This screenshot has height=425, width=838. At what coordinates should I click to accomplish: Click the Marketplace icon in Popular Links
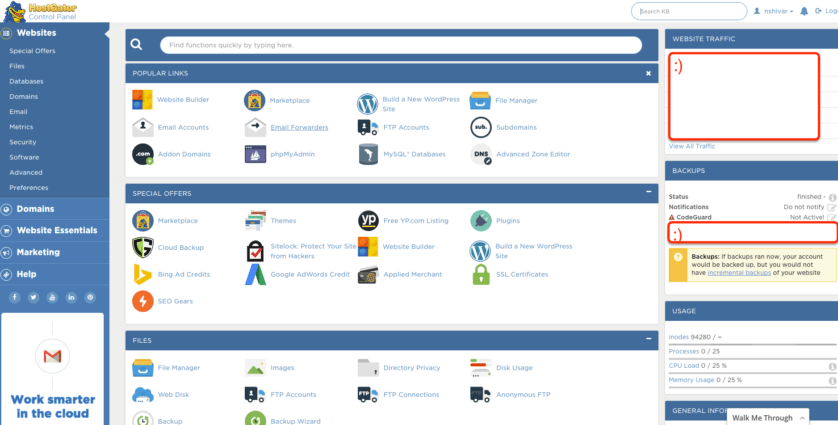click(254, 101)
